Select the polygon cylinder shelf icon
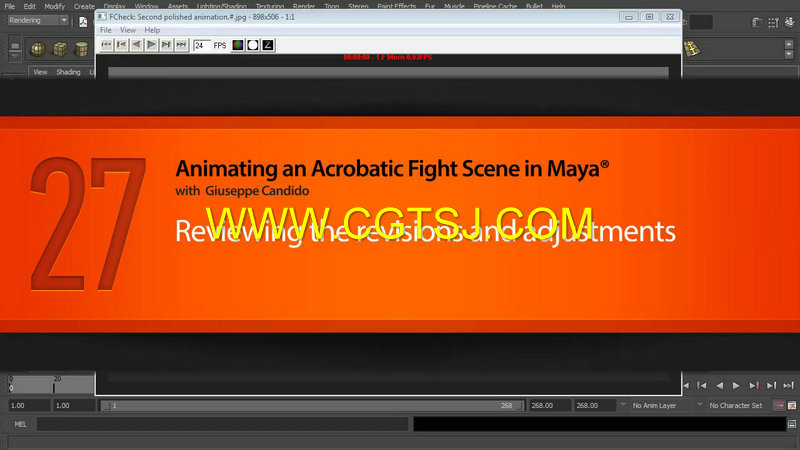This screenshot has height=450, width=800. [82, 49]
